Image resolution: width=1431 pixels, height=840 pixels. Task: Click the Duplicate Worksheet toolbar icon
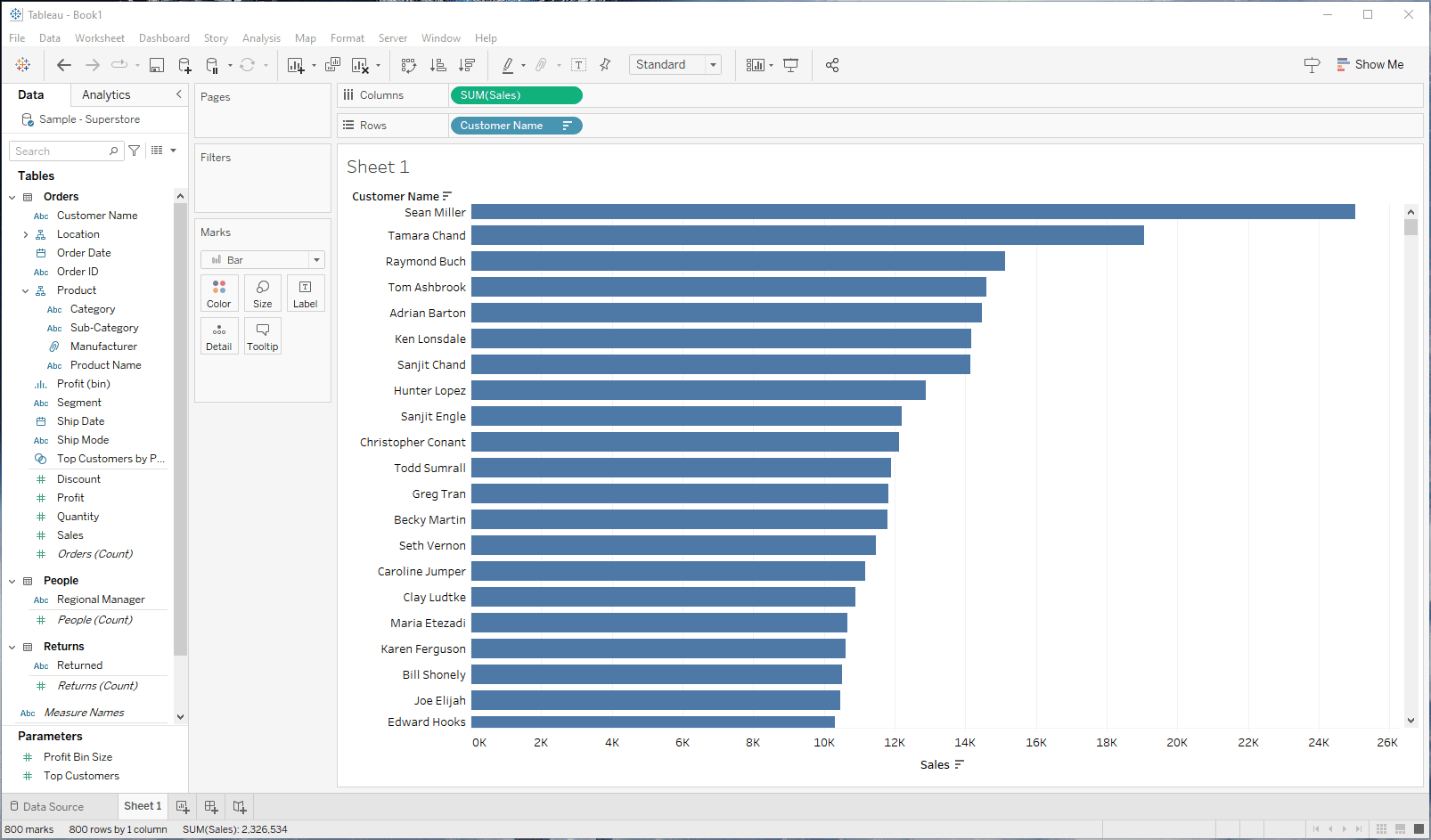[332, 65]
